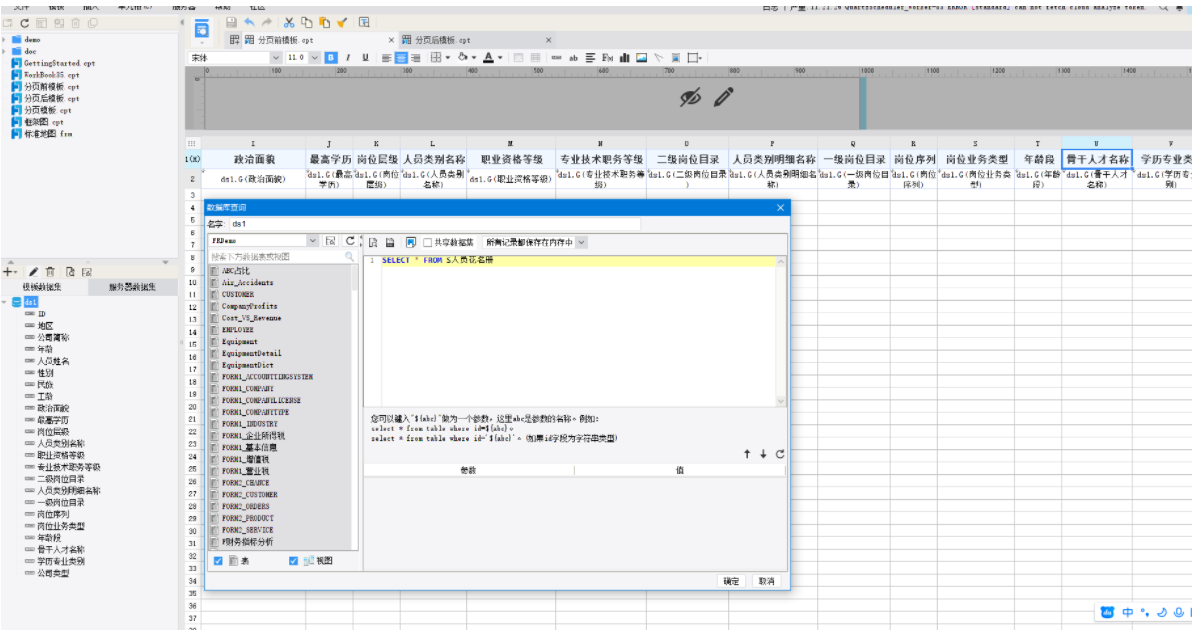Click the Insert image icon in the format toolbar

coord(642,57)
